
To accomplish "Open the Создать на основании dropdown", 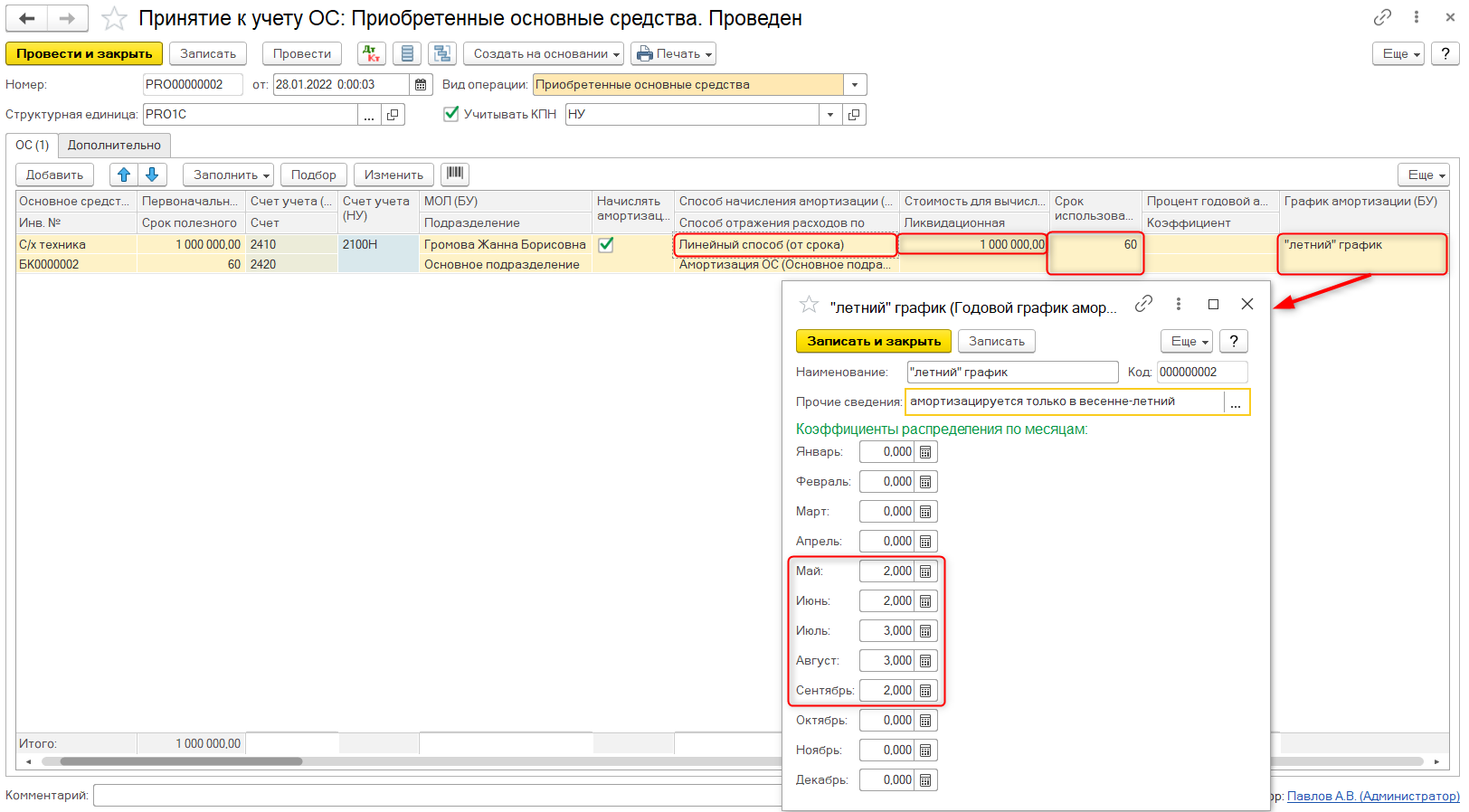I will [544, 54].
